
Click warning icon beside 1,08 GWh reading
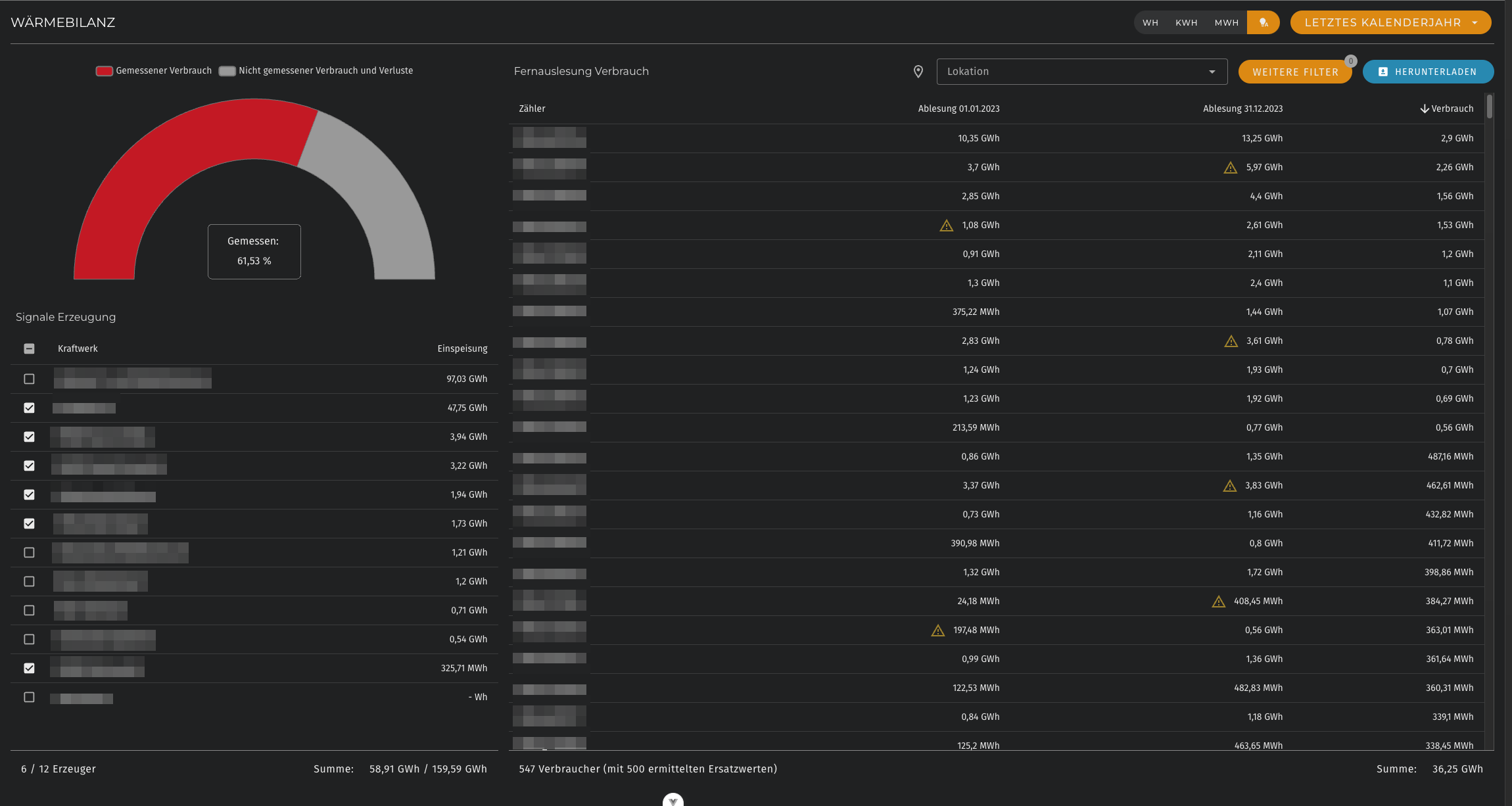946,225
